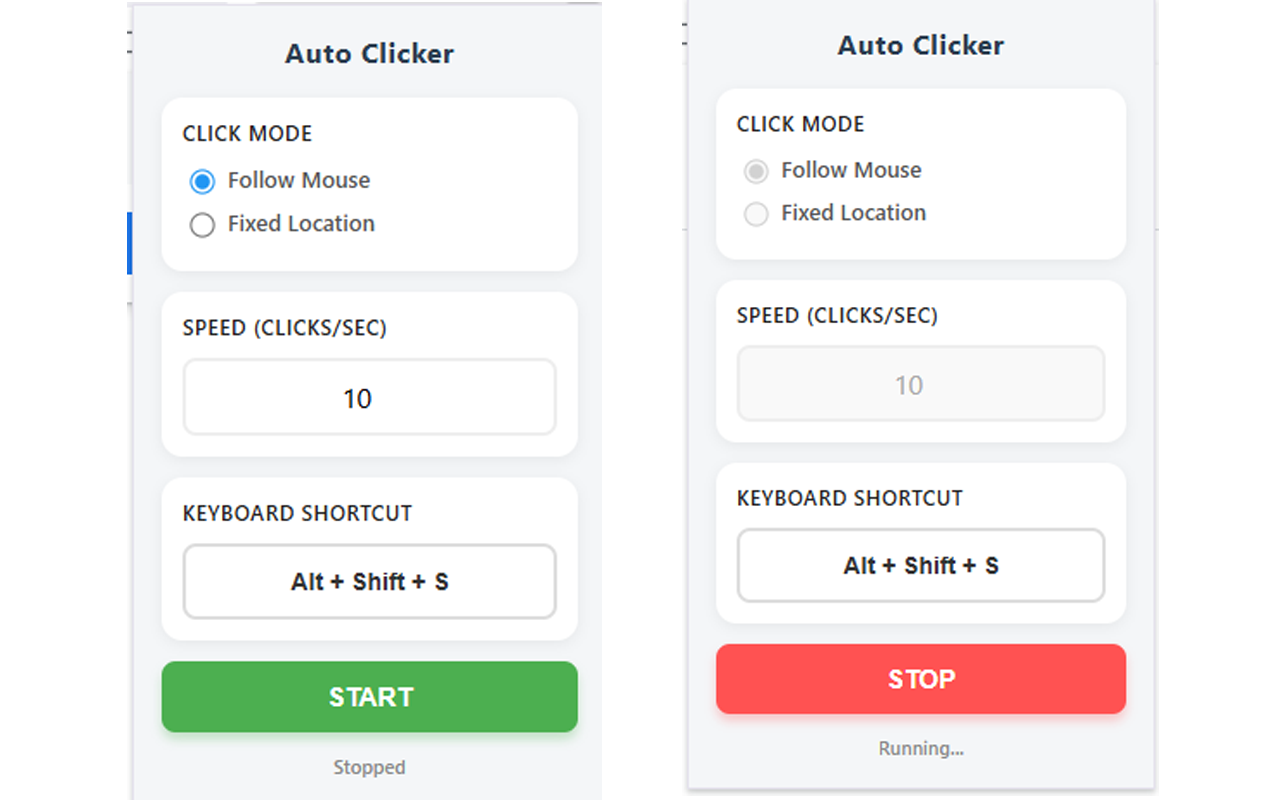Viewport: 1280px width, 800px height.
Task: Choose Fixed Location in the running panel
Action: click(756, 214)
